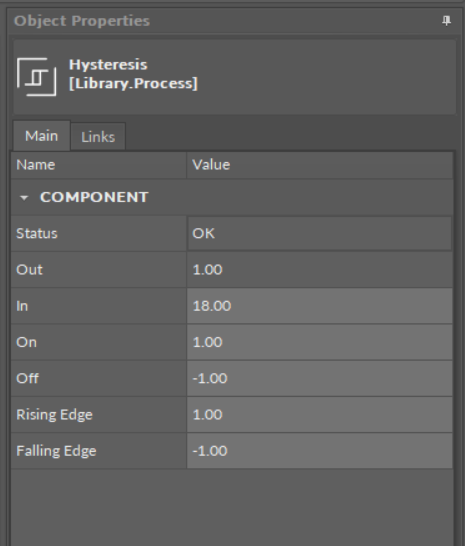465x546 pixels.
Task: Click the In value field 18.00
Action: [319, 306]
